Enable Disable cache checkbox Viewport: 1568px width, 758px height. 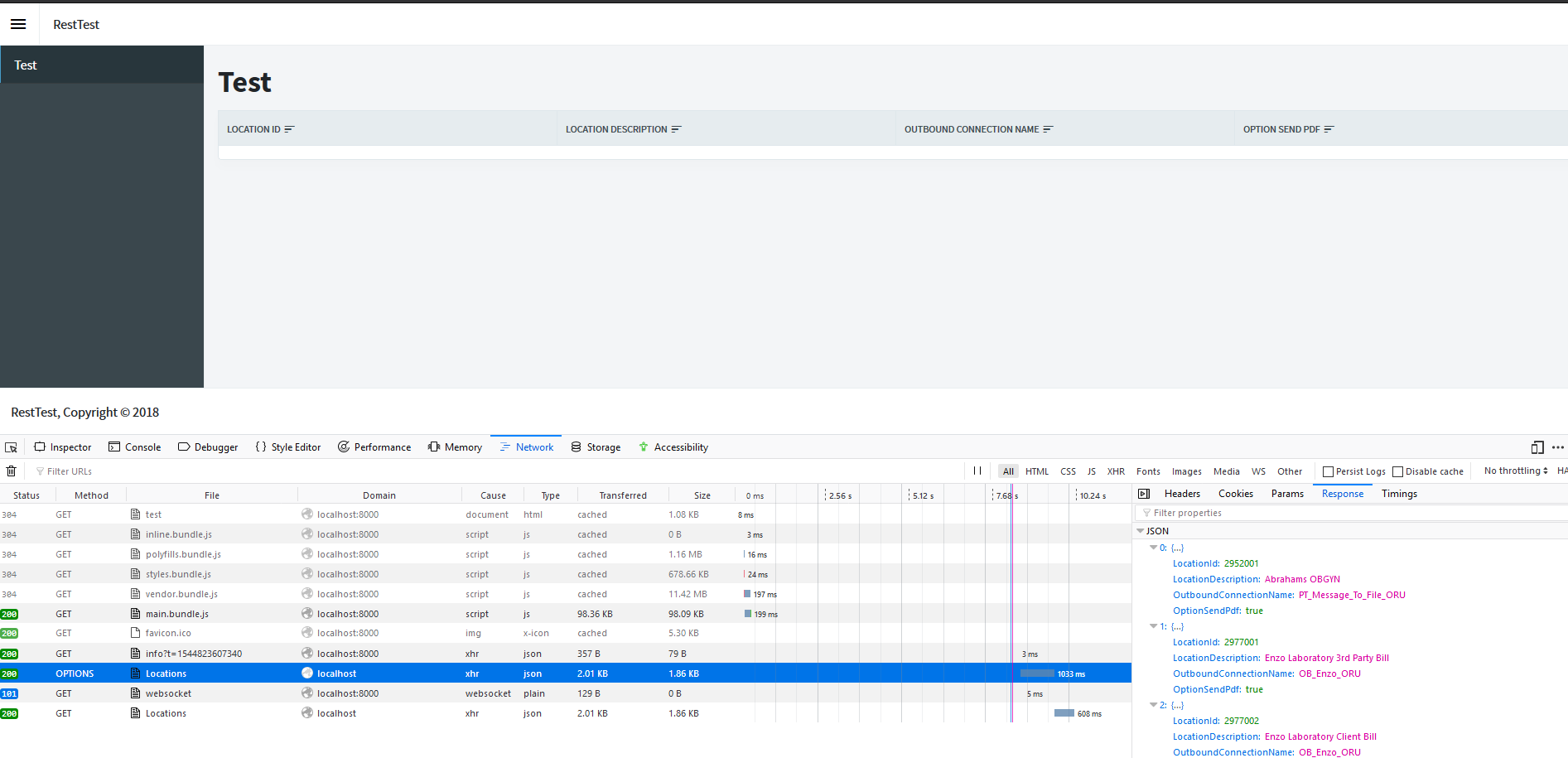[x=1397, y=471]
